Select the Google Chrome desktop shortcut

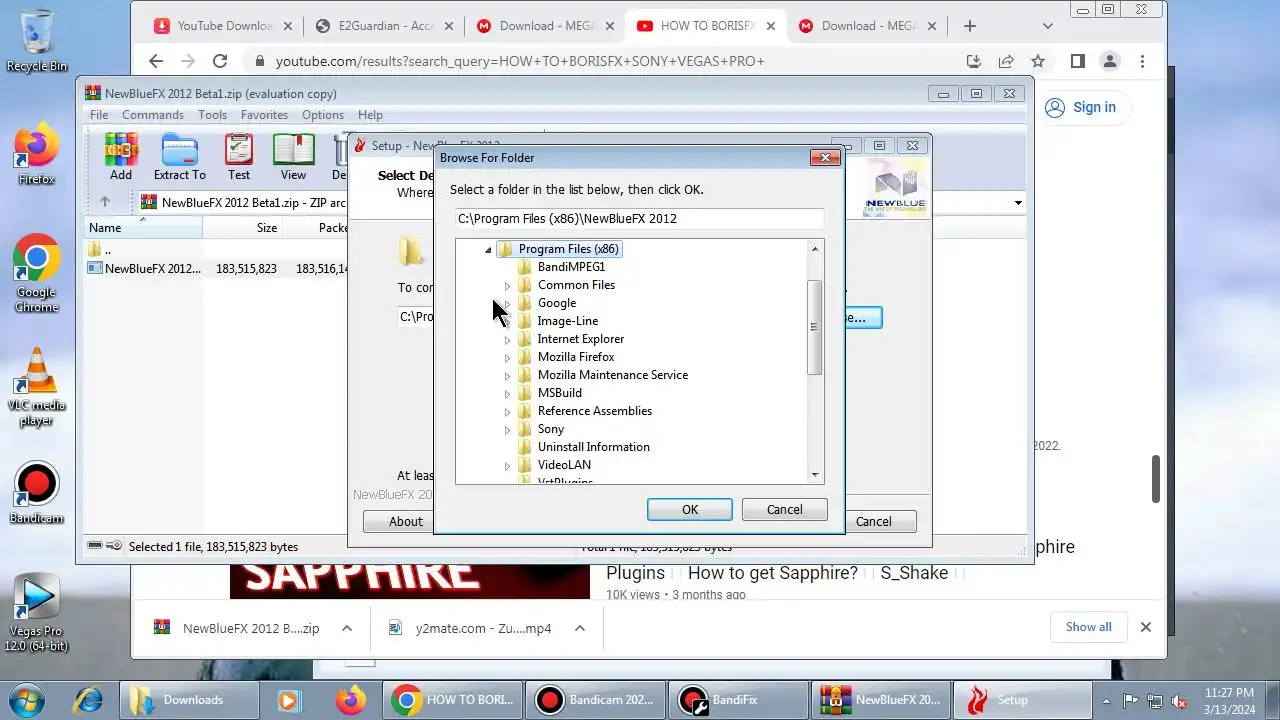pos(37,274)
